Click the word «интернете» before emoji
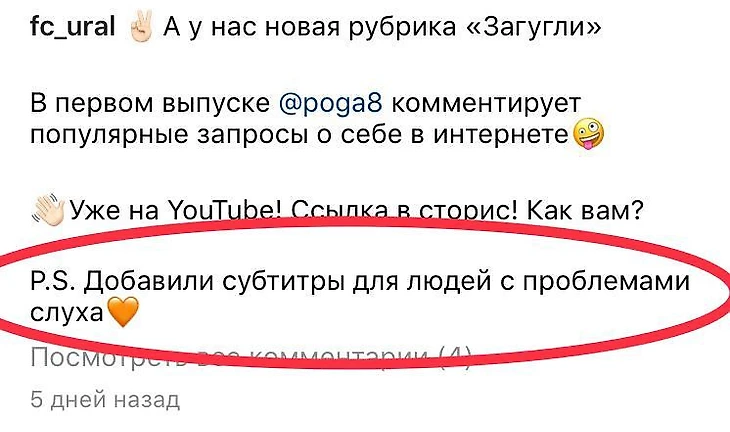 (x=502, y=135)
